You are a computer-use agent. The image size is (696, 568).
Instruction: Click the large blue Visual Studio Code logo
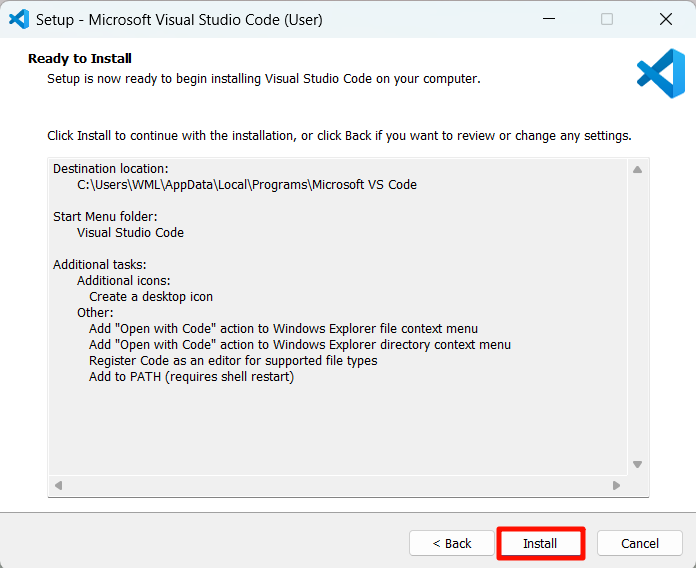tap(660, 74)
